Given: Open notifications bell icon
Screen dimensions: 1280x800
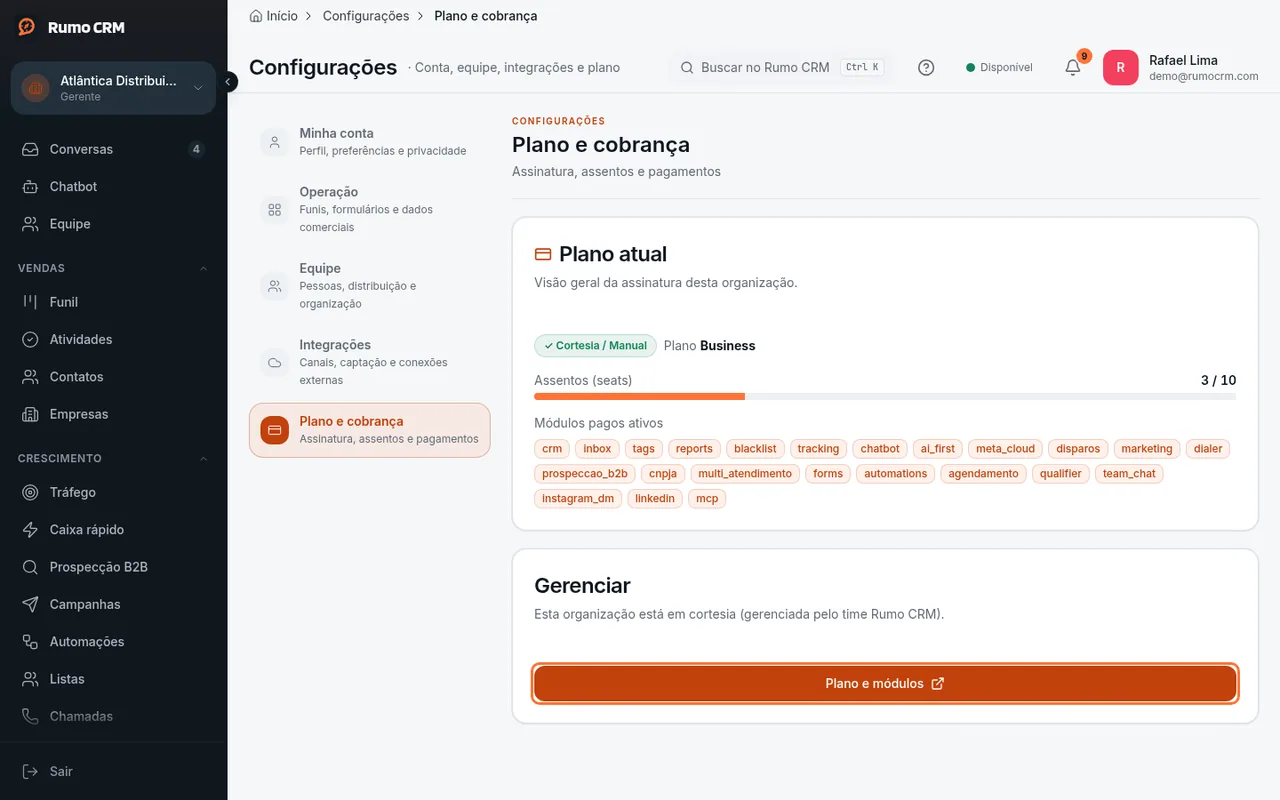Looking at the screenshot, I should (x=1072, y=68).
